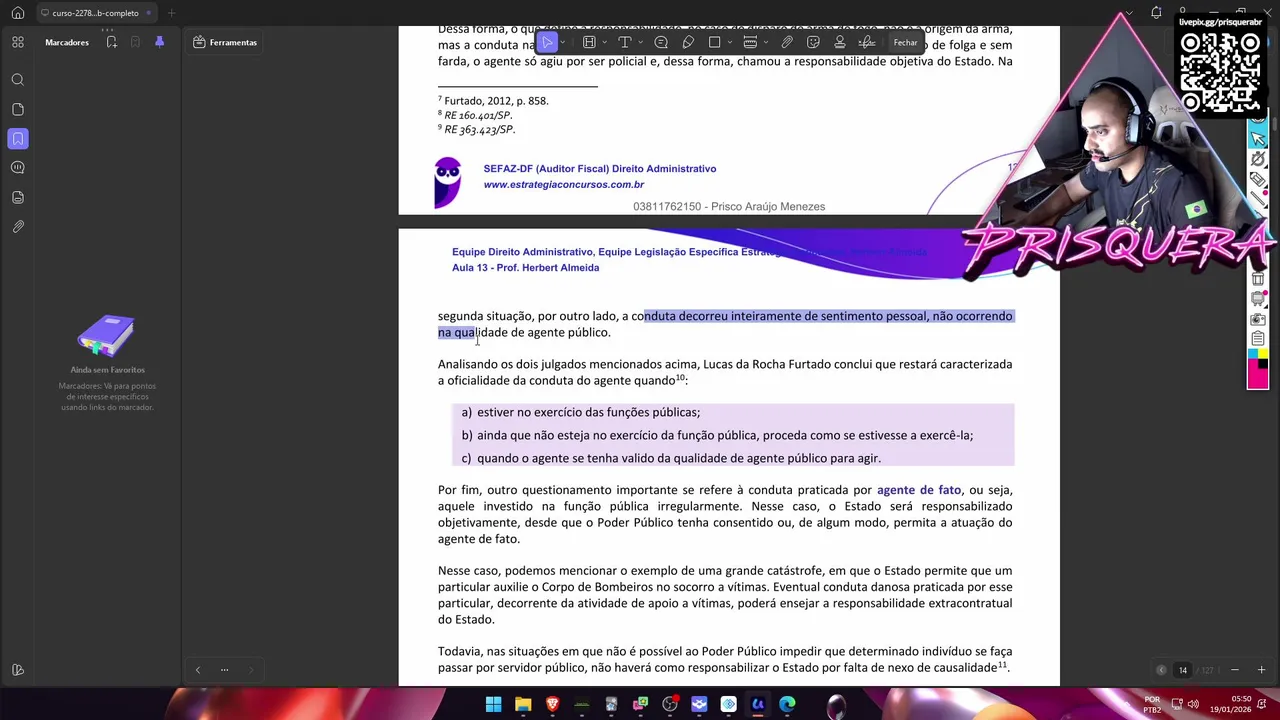This screenshot has height=720, width=1280.
Task: Select the arrow cursor in overlay drawing toolbar
Action: 1258,138
